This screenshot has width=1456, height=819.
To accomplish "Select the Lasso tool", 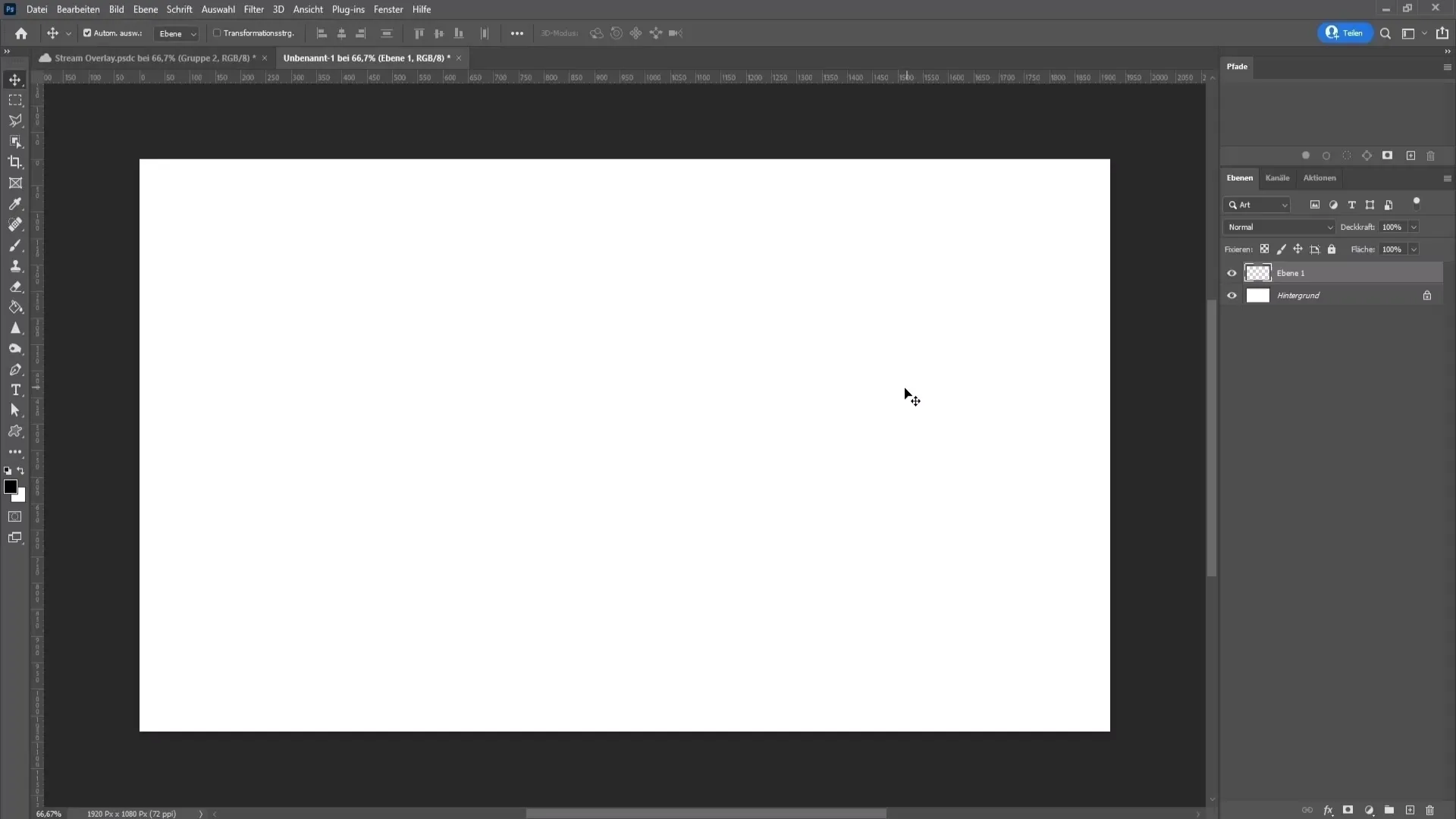I will [15, 120].
